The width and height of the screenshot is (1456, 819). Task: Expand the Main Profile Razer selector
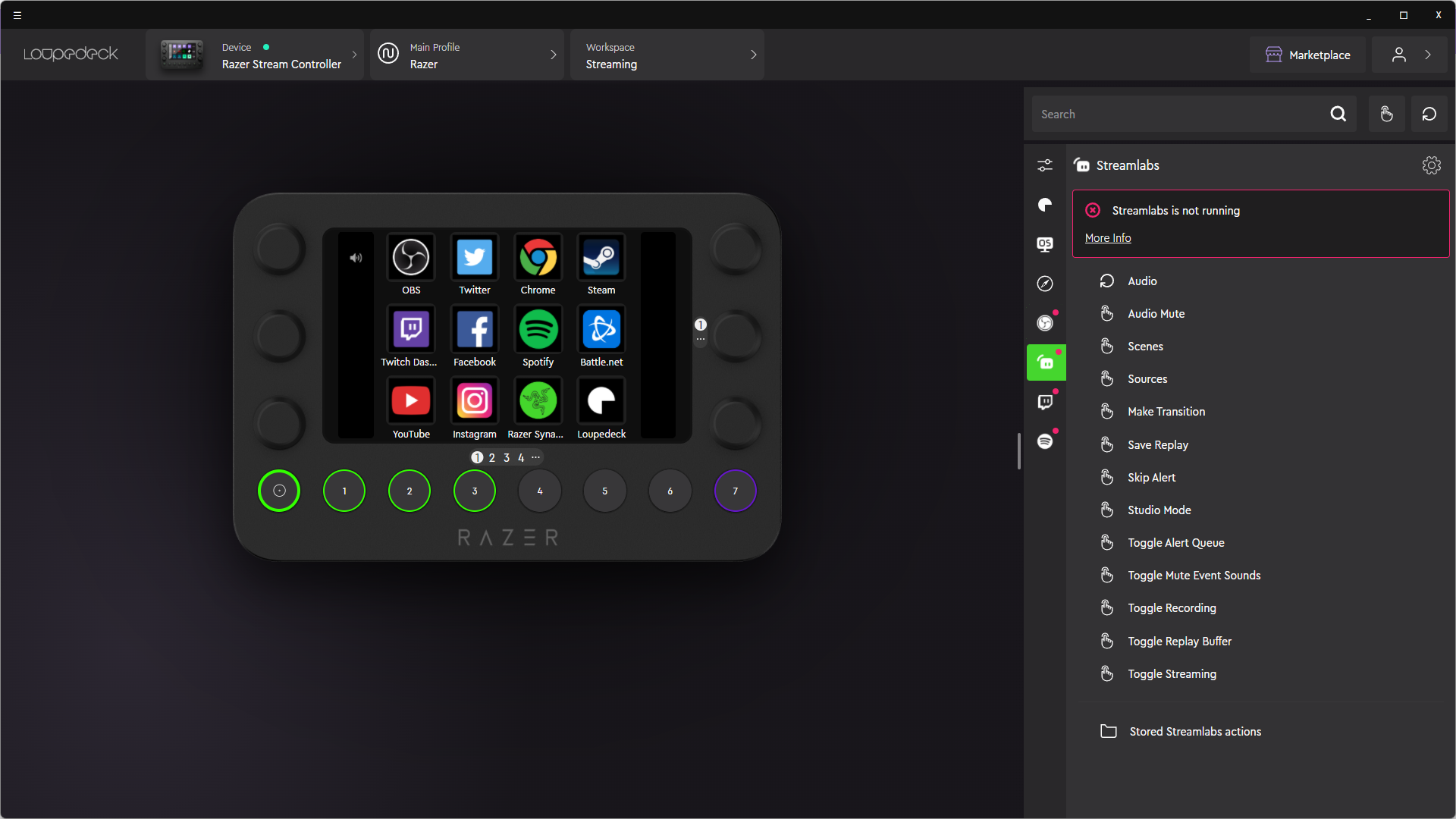pos(467,55)
